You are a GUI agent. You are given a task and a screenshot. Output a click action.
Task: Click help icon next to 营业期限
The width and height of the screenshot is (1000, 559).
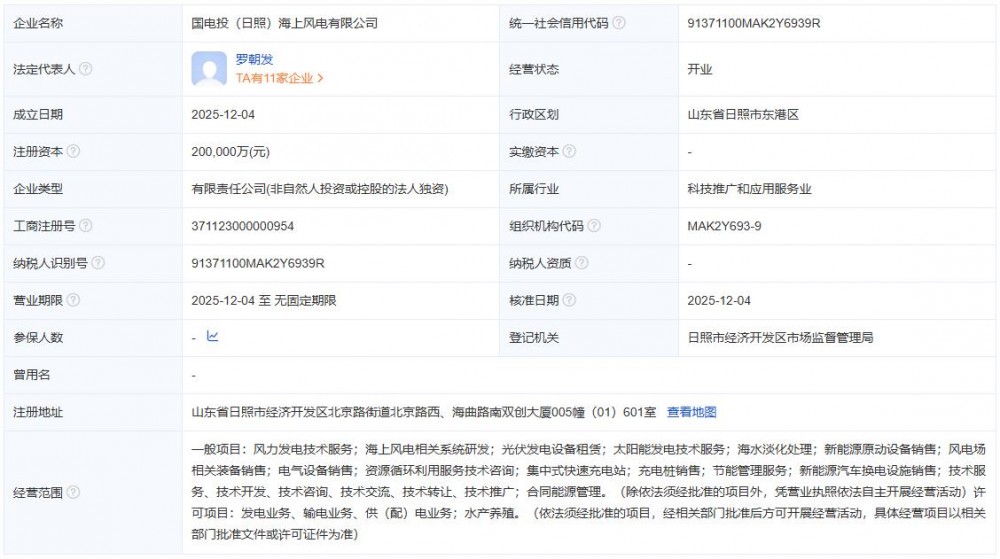(x=73, y=300)
